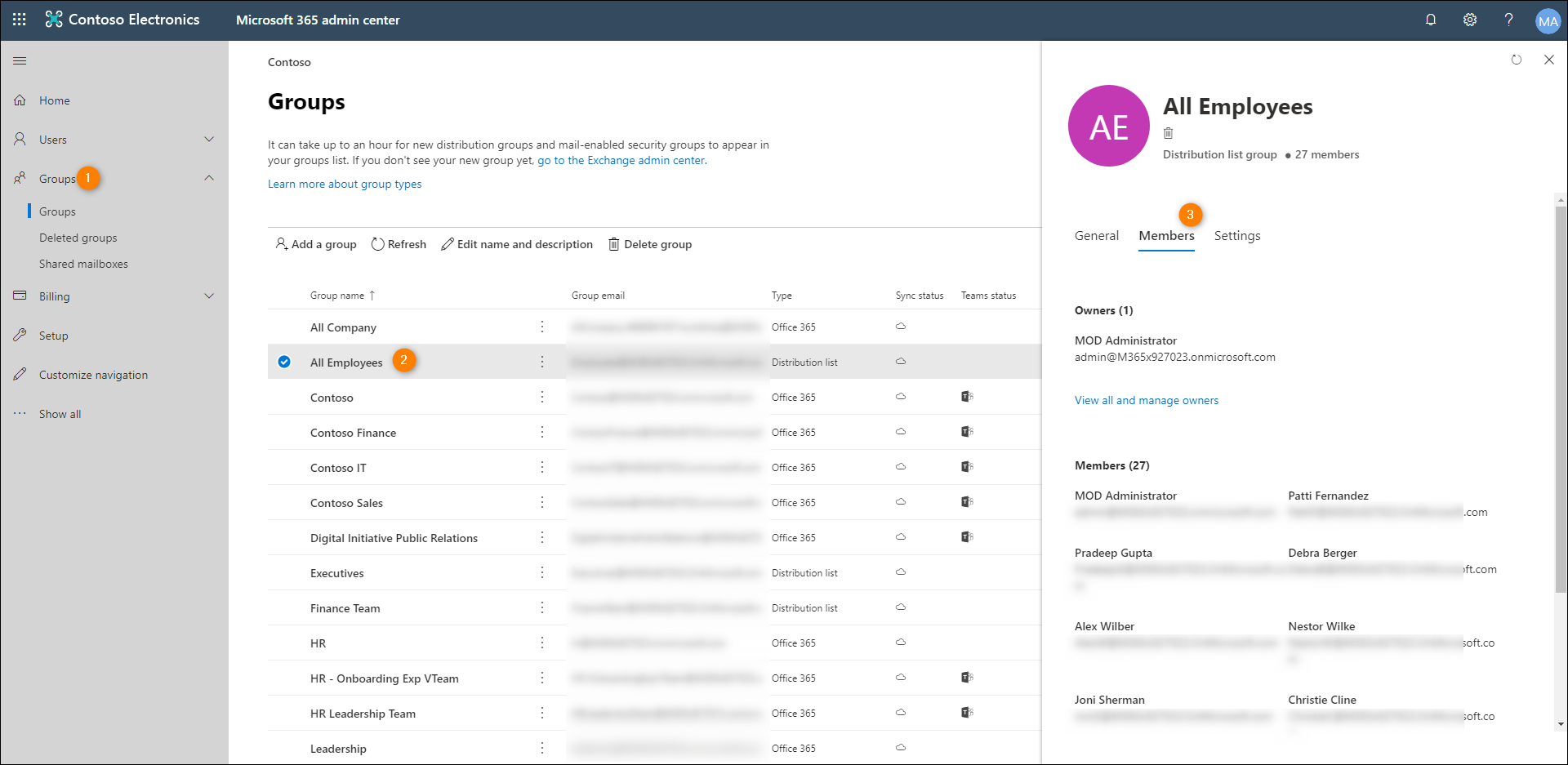Click View all and manage owners
The image size is (1568, 765).
(1146, 400)
